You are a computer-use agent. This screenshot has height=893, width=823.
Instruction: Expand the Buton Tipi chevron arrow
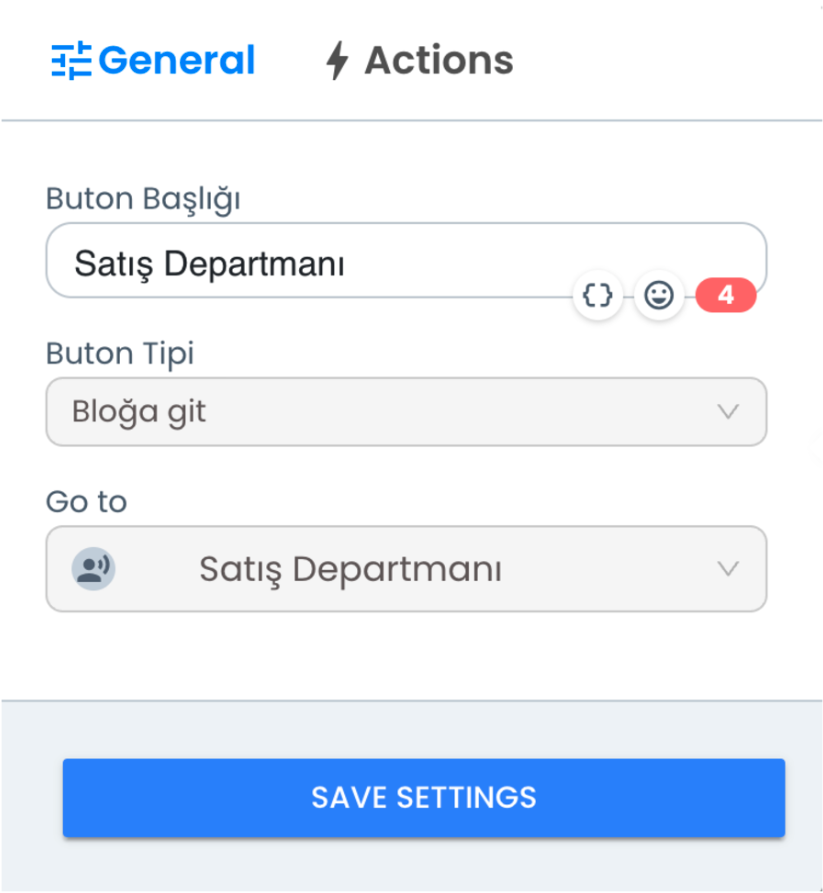pyautogui.click(x=728, y=411)
